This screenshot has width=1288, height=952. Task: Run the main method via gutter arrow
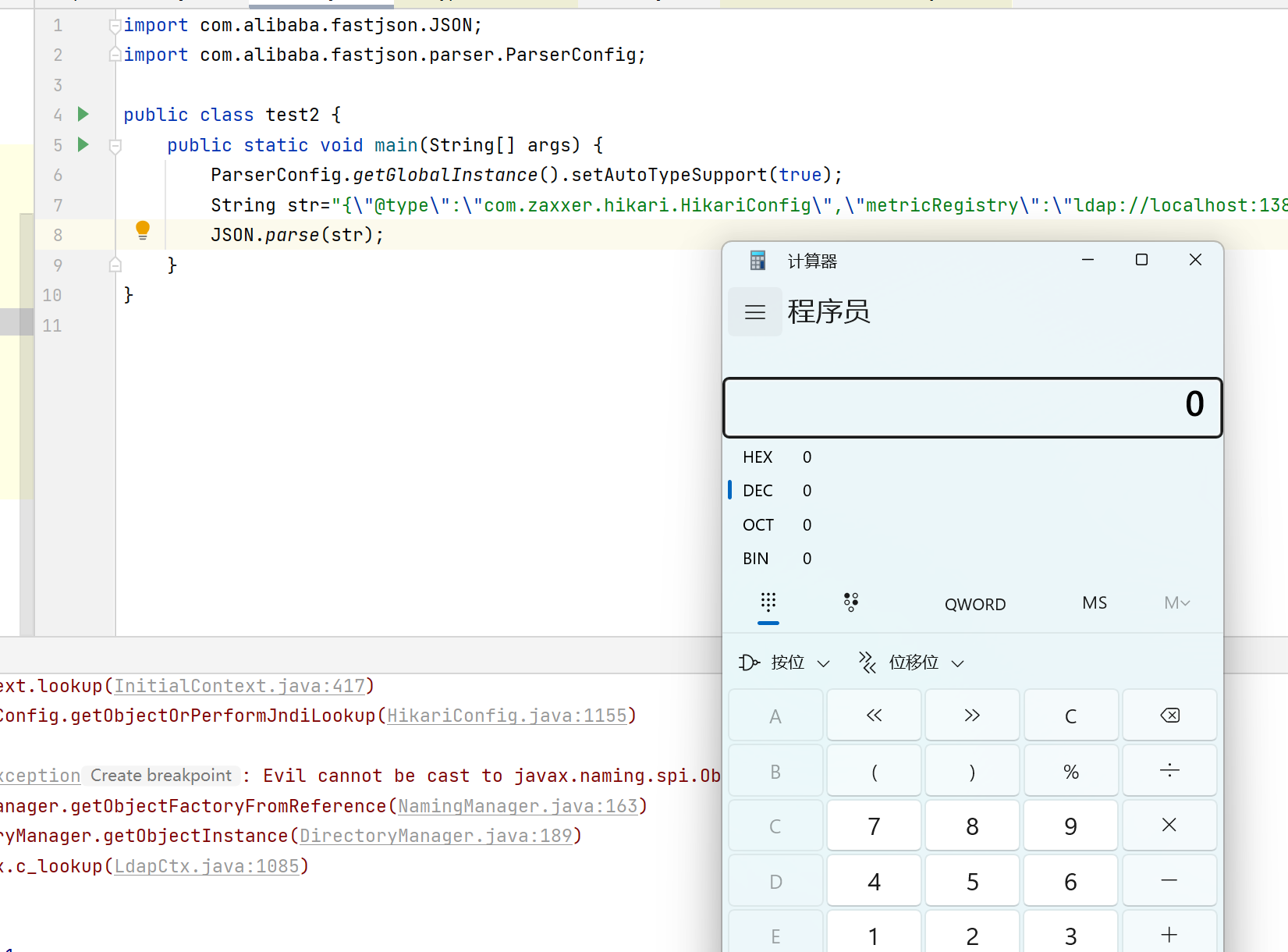(83, 144)
